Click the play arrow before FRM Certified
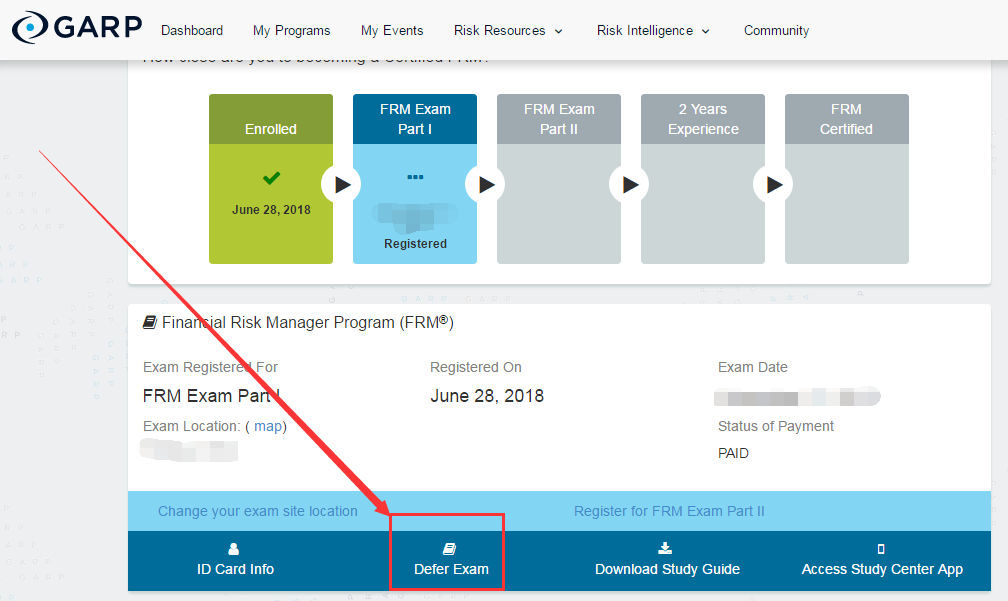The width and height of the screenshot is (1008, 601). [773, 184]
